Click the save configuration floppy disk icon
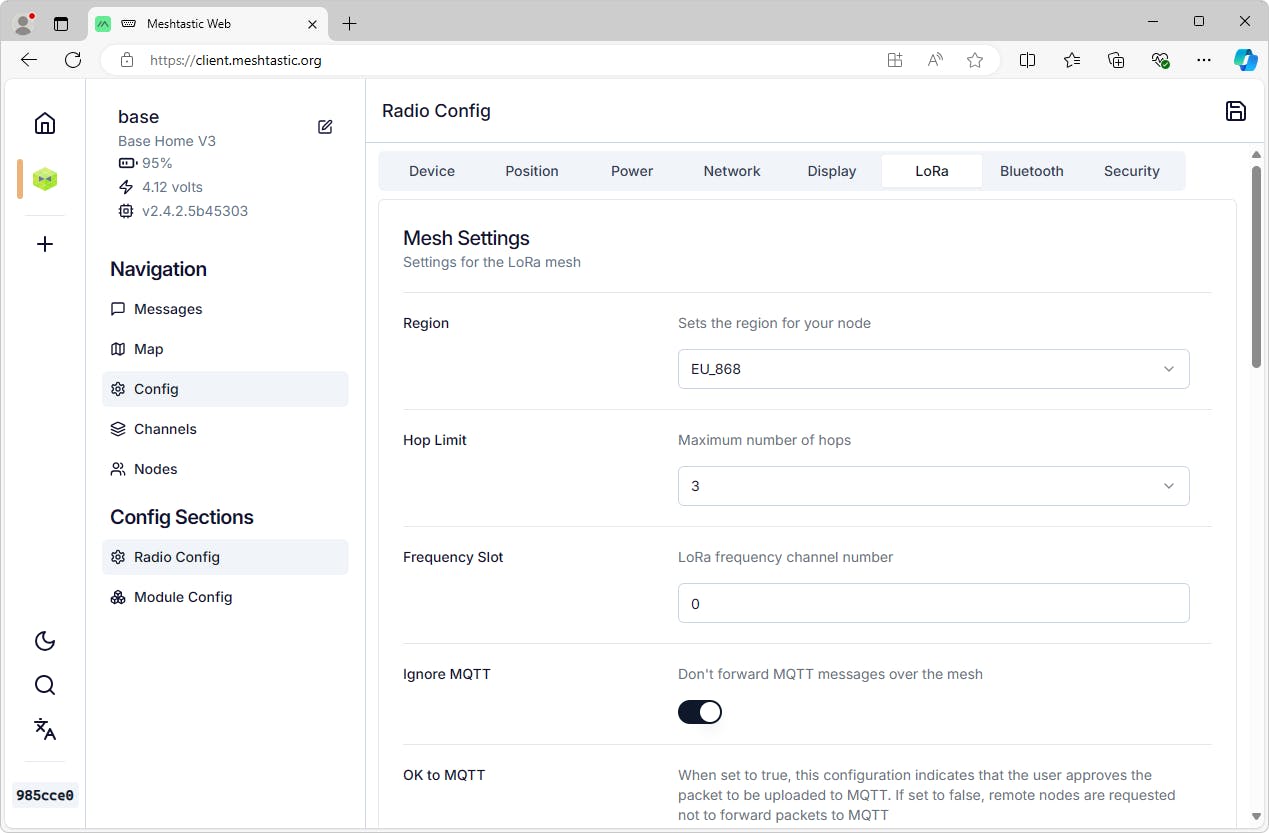The width and height of the screenshot is (1269, 833). pos(1235,111)
